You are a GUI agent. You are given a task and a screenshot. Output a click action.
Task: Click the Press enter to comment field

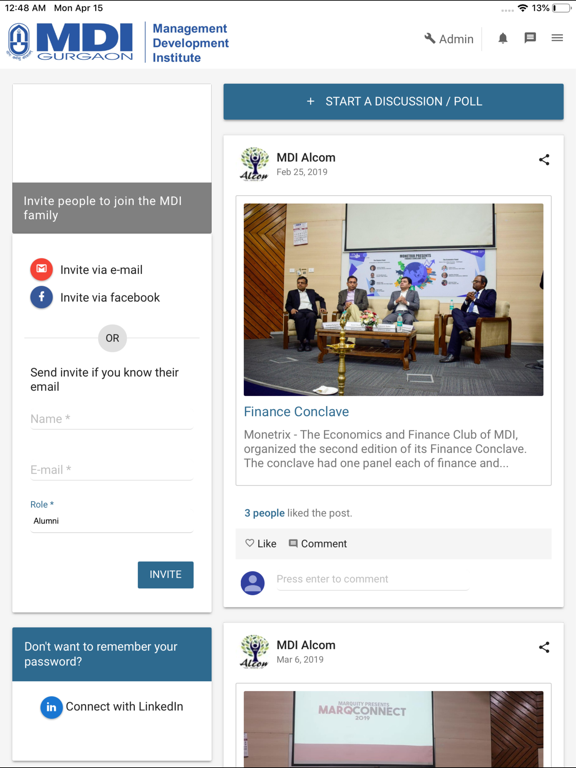[x=372, y=579]
